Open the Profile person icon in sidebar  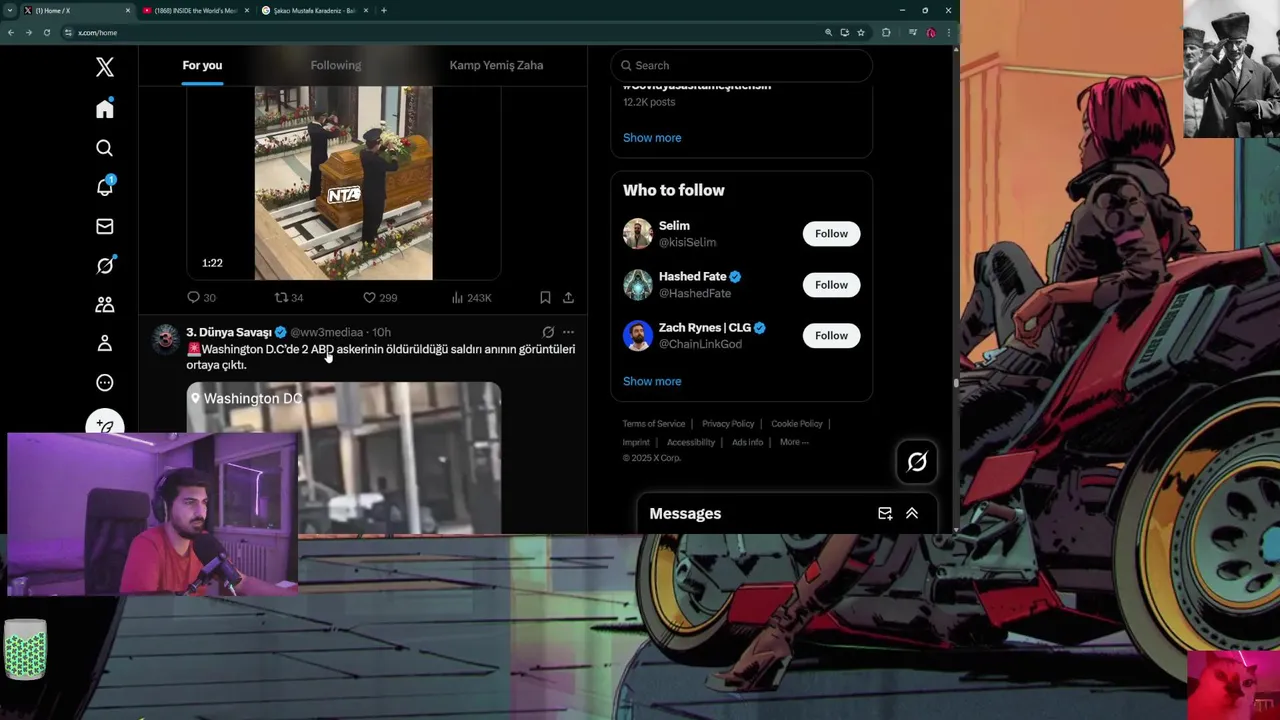(105, 343)
